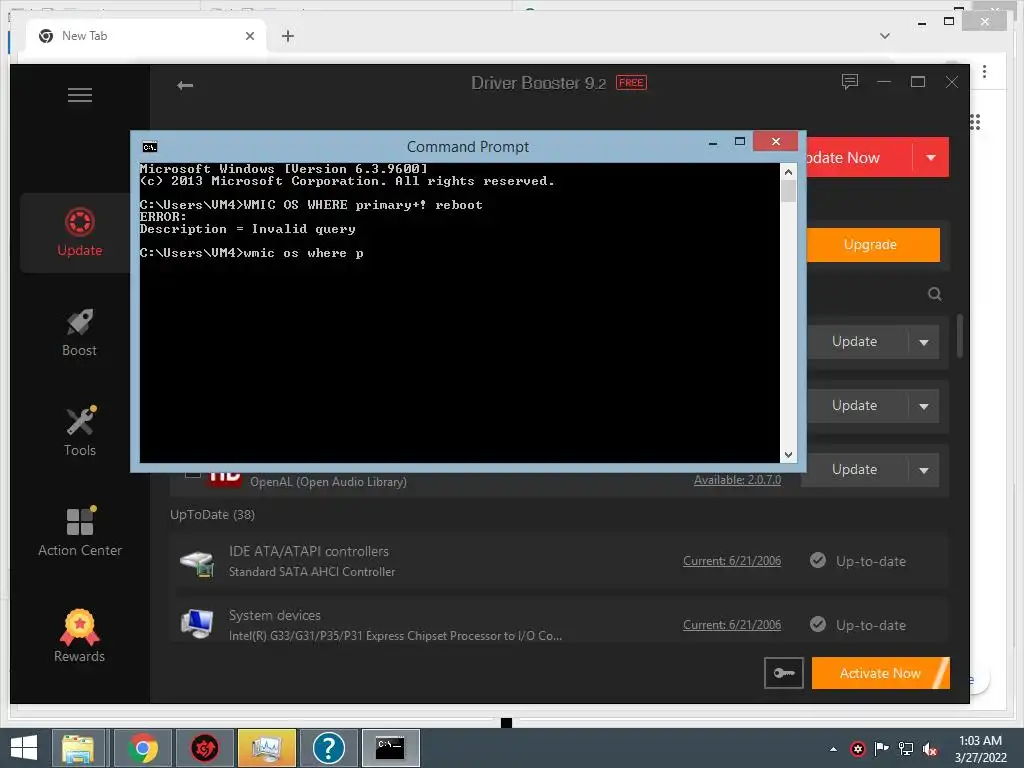Viewport: 1024px width, 768px height.
Task: Click the orange Upgrade button
Action: click(x=872, y=245)
